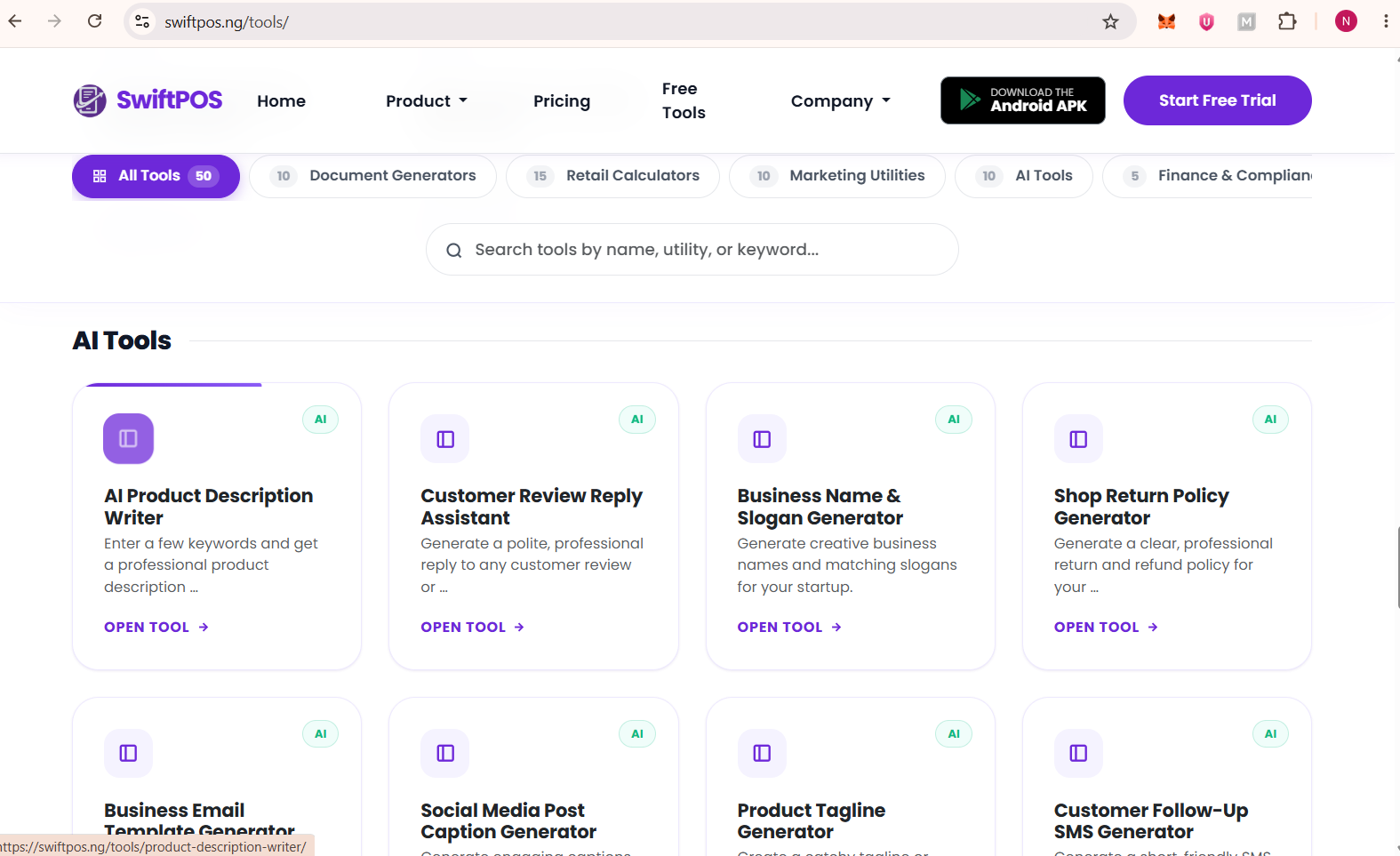Click Download the Android APK button
Screen dimensions: 1400x856
coord(1023,100)
